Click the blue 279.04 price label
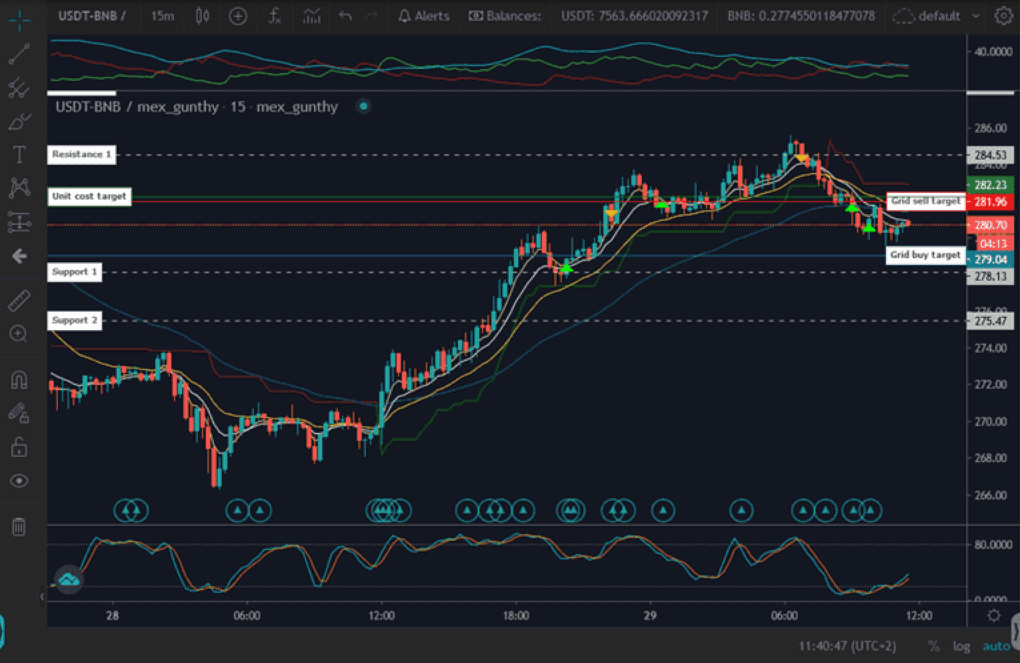The width and height of the screenshot is (1020, 663). (x=990, y=260)
